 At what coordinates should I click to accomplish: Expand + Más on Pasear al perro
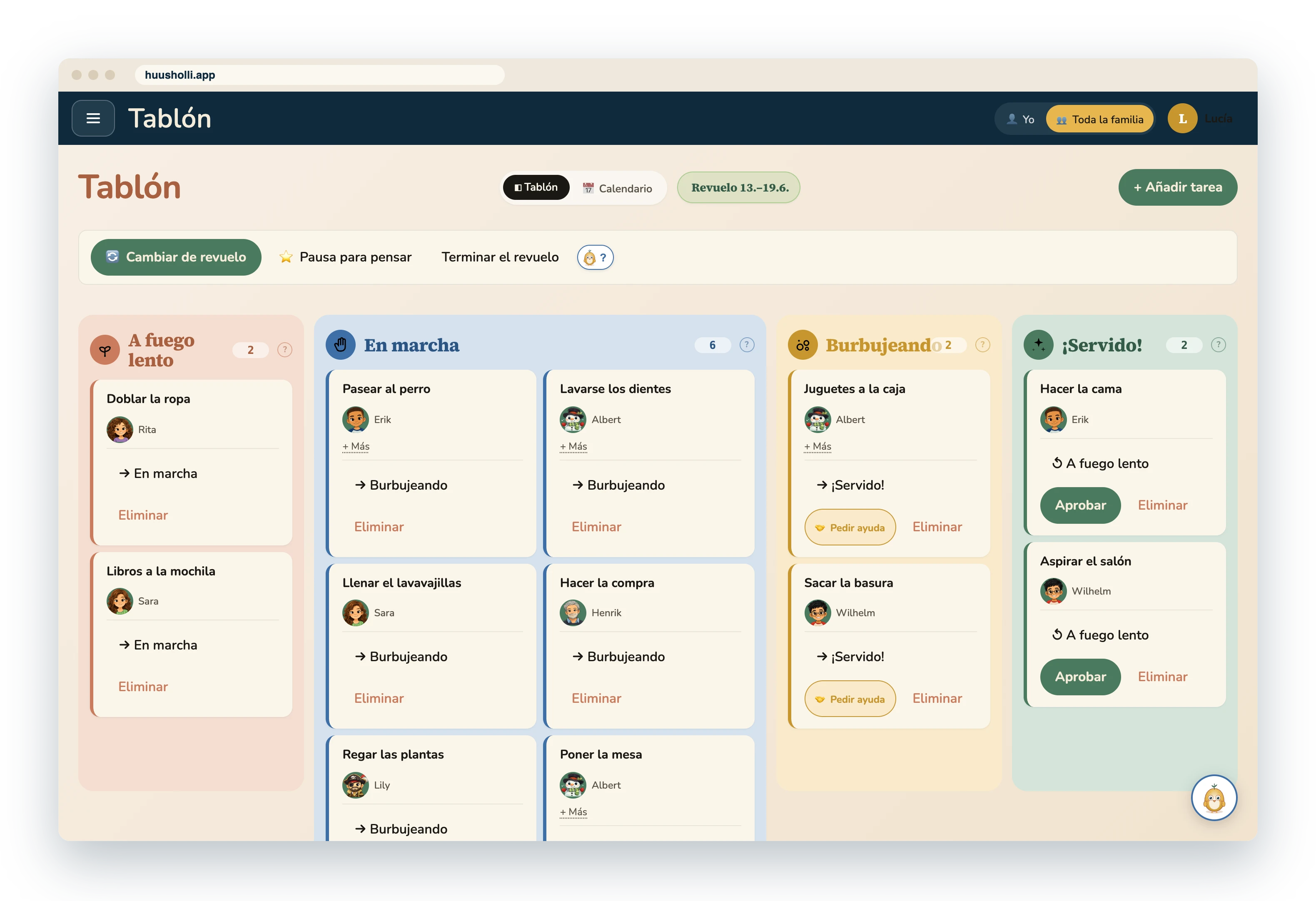pos(356,446)
